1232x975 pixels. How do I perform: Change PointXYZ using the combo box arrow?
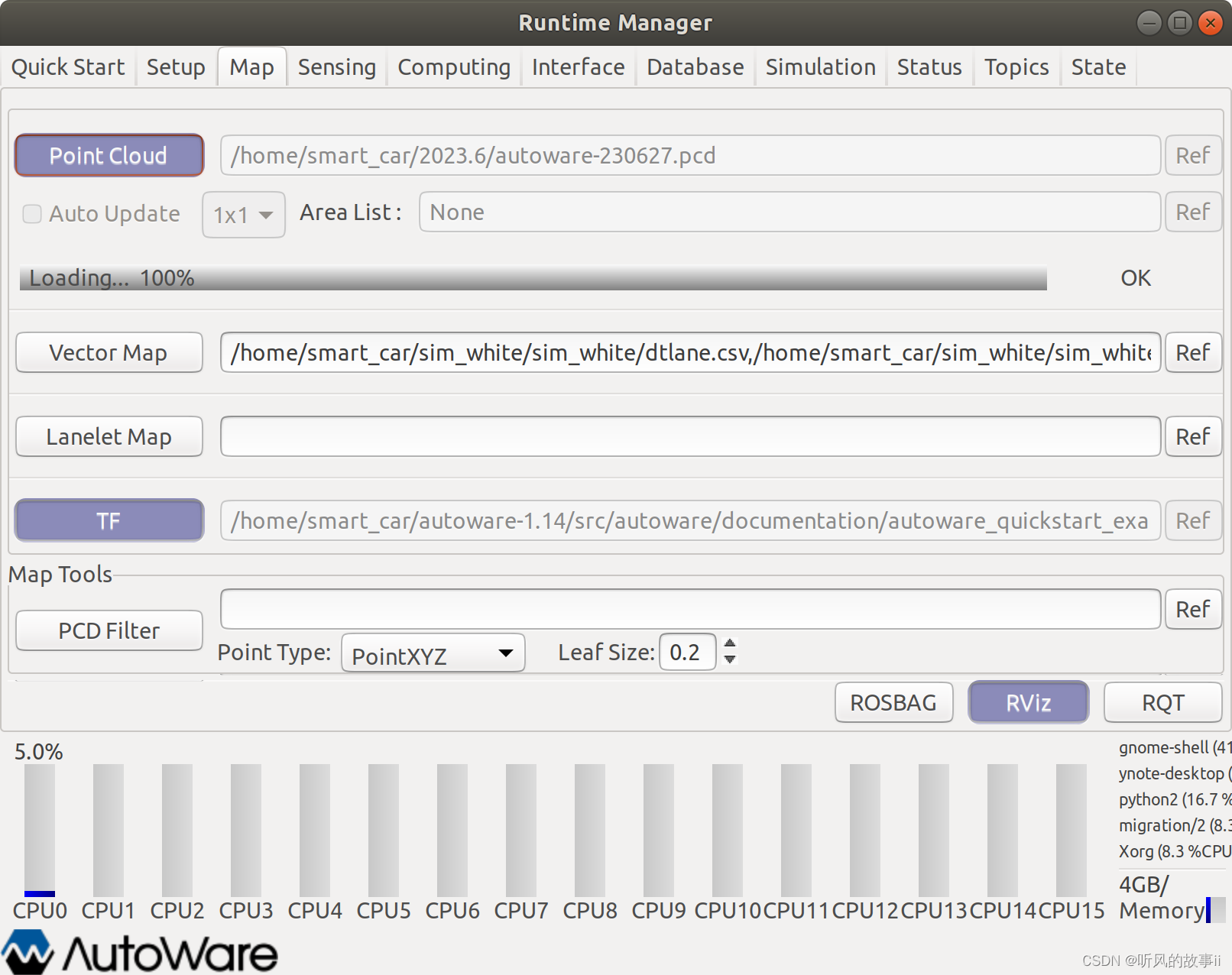pos(505,653)
